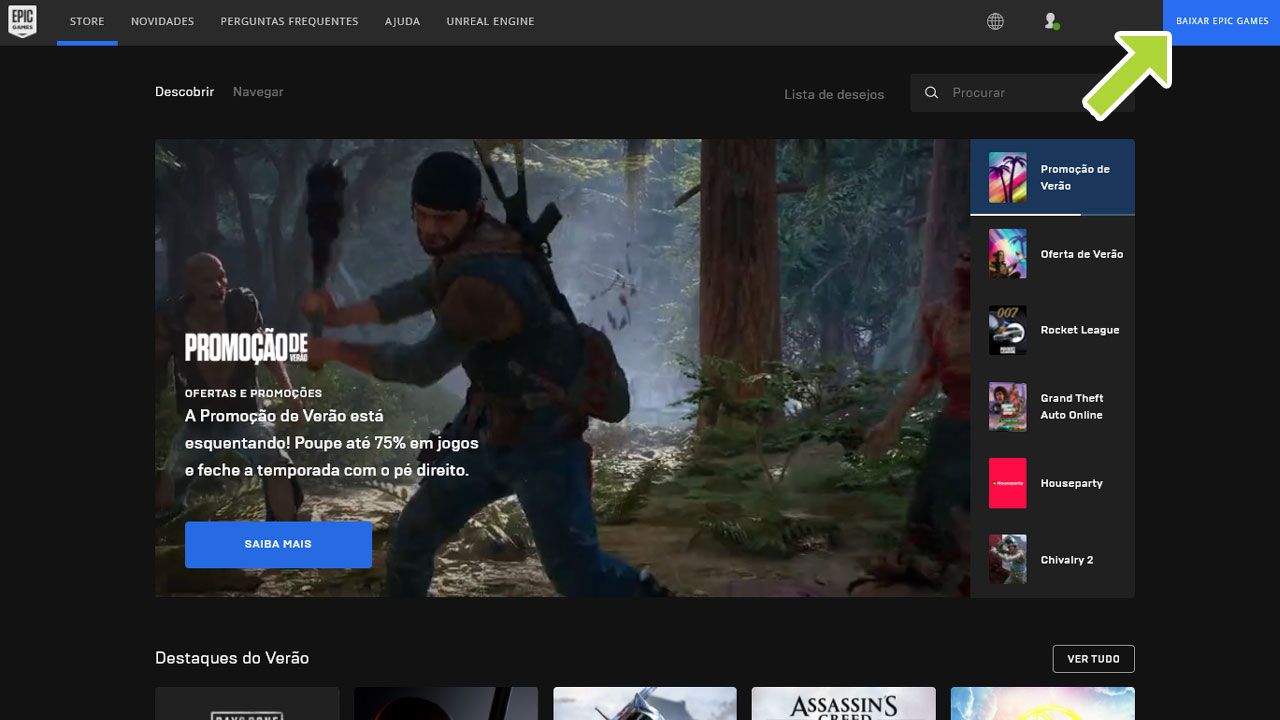The image size is (1280, 720).
Task: Select Houseparty carousel item
Action: click(x=1052, y=483)
